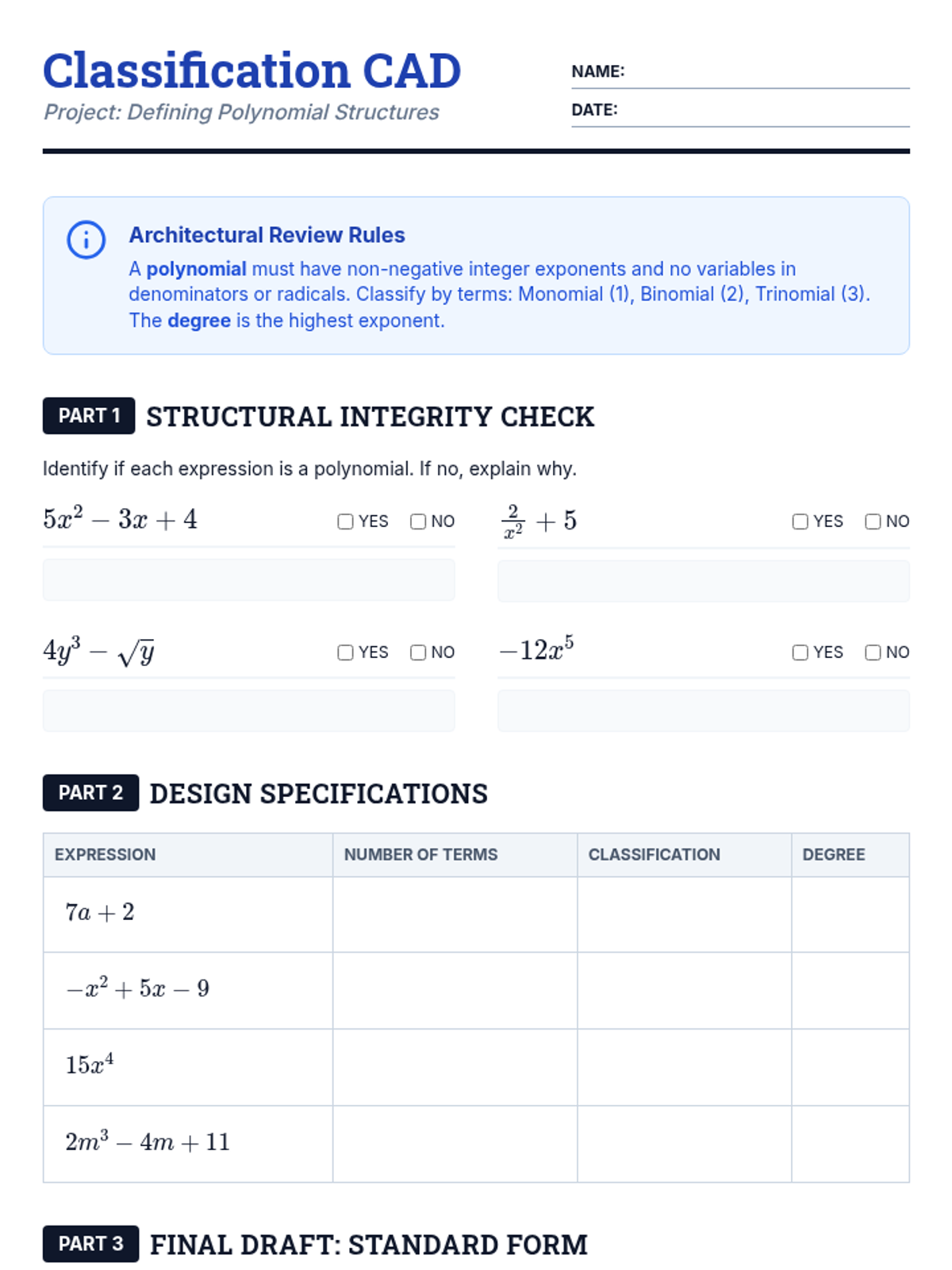Viewport: 952px width, 1270px height.
Task: Click the explanation box under 4y³ − √y
Action: [248, 710]
